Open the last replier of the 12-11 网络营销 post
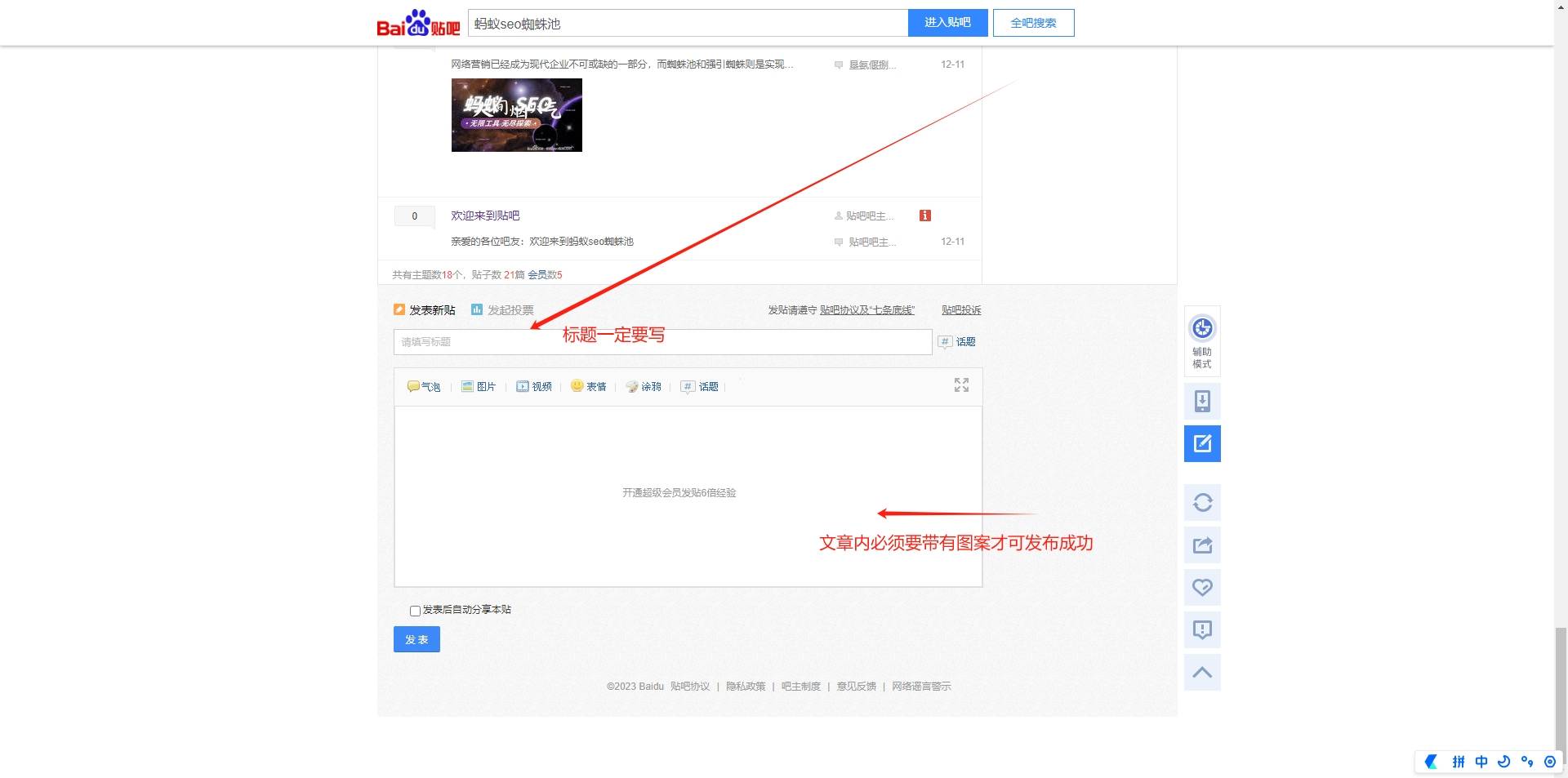 tap(871, 64)
